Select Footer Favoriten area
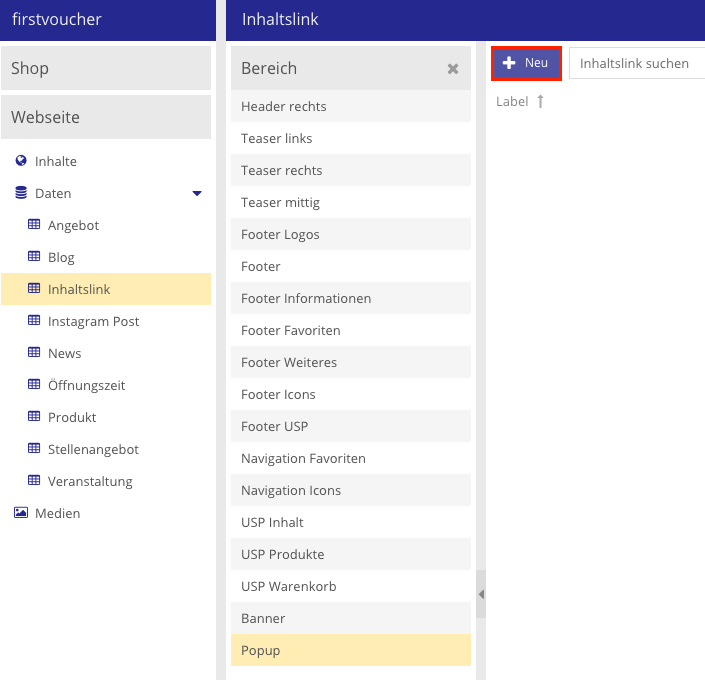 [351, 330]
